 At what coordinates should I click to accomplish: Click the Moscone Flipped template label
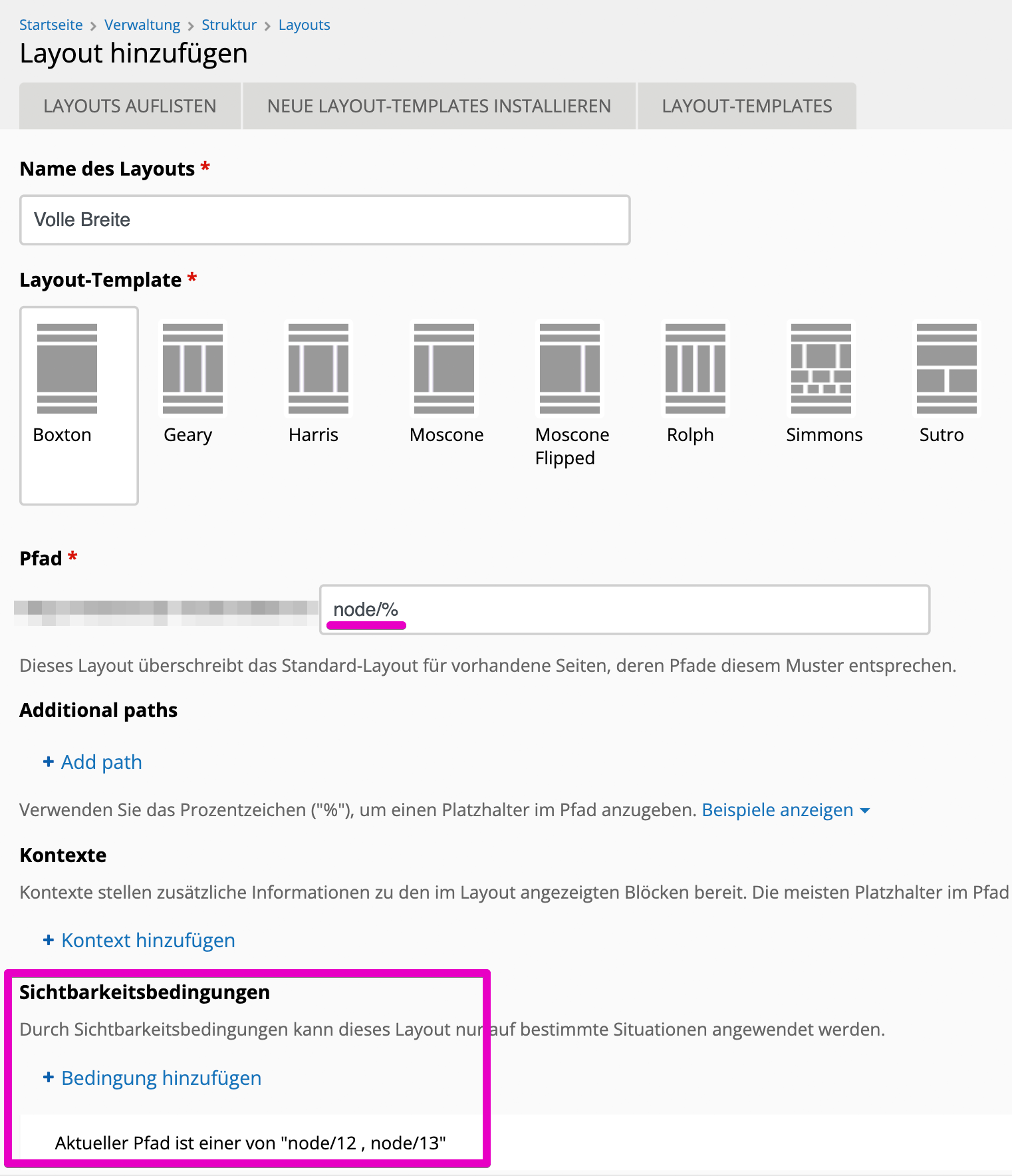[x=572, y=446]
